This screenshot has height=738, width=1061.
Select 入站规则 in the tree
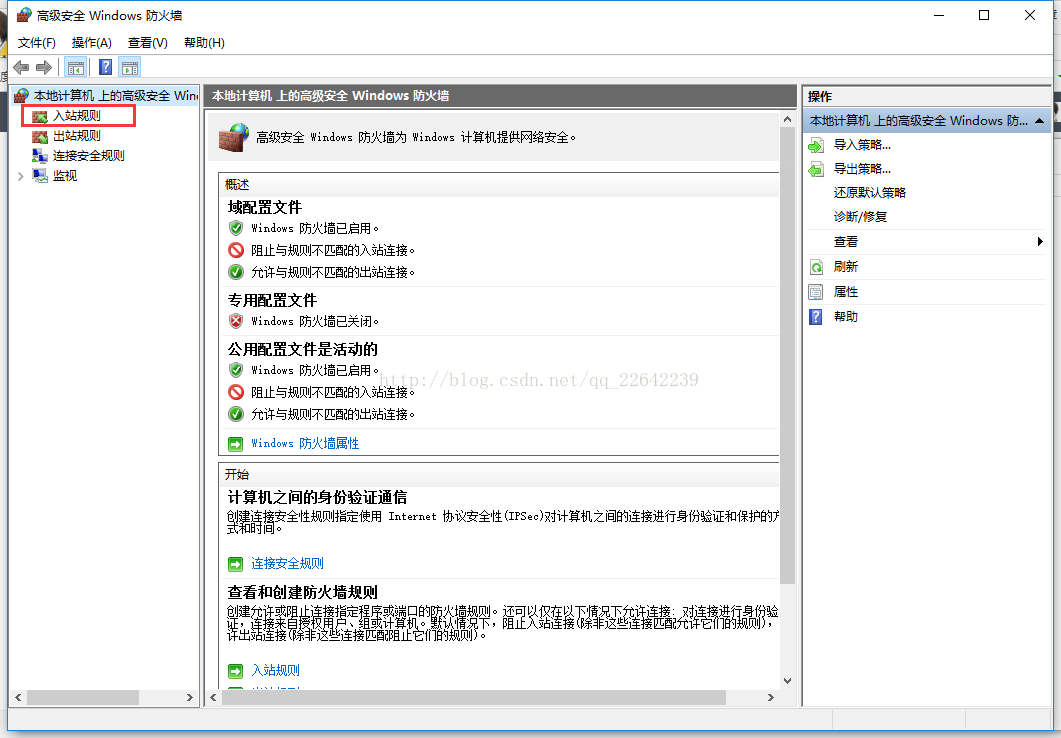pyautogui.click(x=76, y=116)
